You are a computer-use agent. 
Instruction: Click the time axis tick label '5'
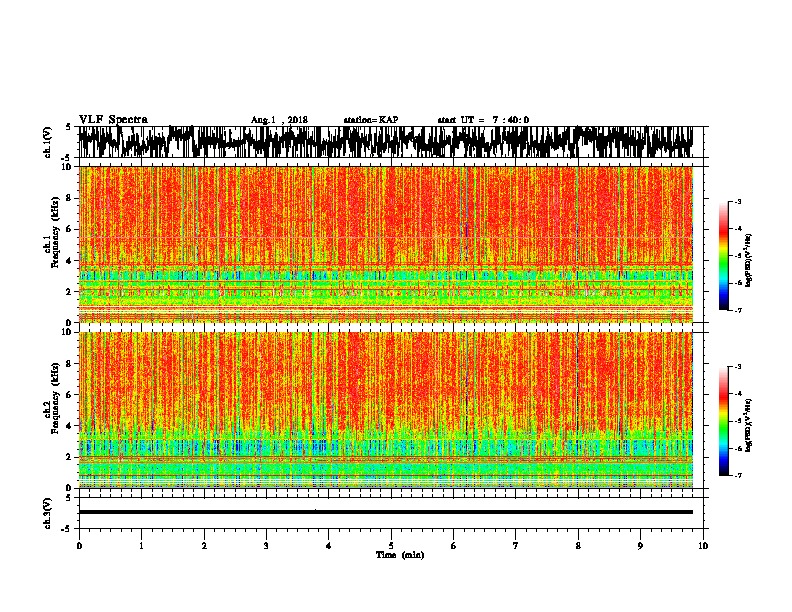391,546
